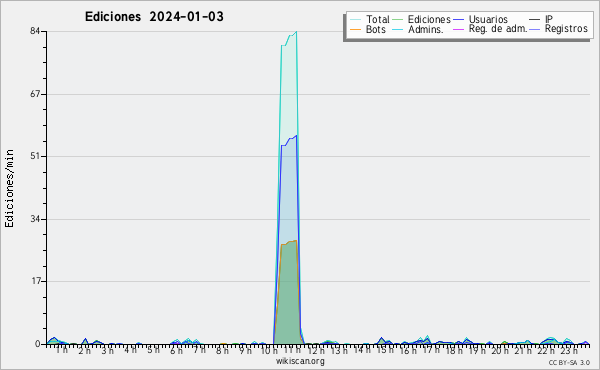Click the y-axis value 17
The image size is (600, 370).
pos(35,281)
